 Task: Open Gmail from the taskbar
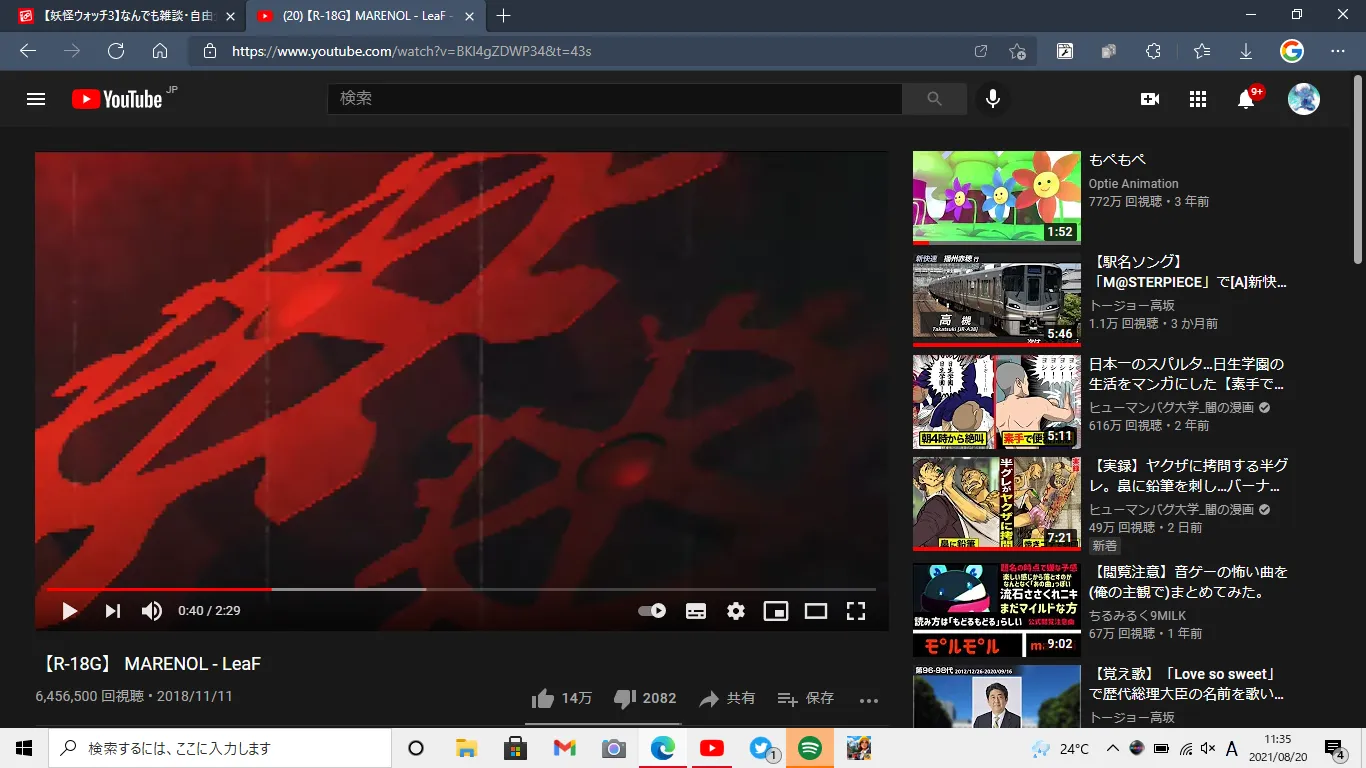tap(564, 748)
